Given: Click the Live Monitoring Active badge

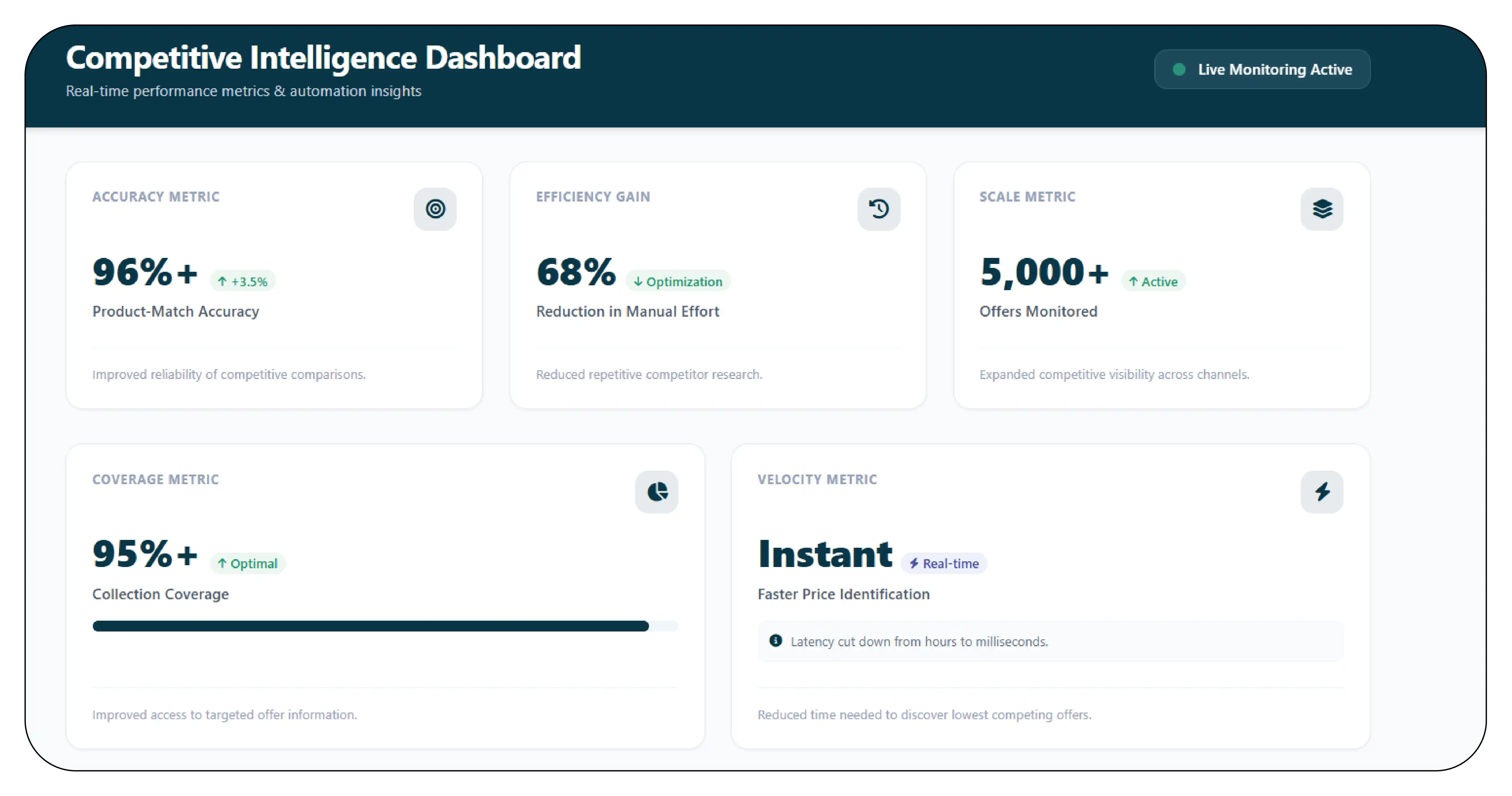Looking at the screenshot, I should point(1262,69).
